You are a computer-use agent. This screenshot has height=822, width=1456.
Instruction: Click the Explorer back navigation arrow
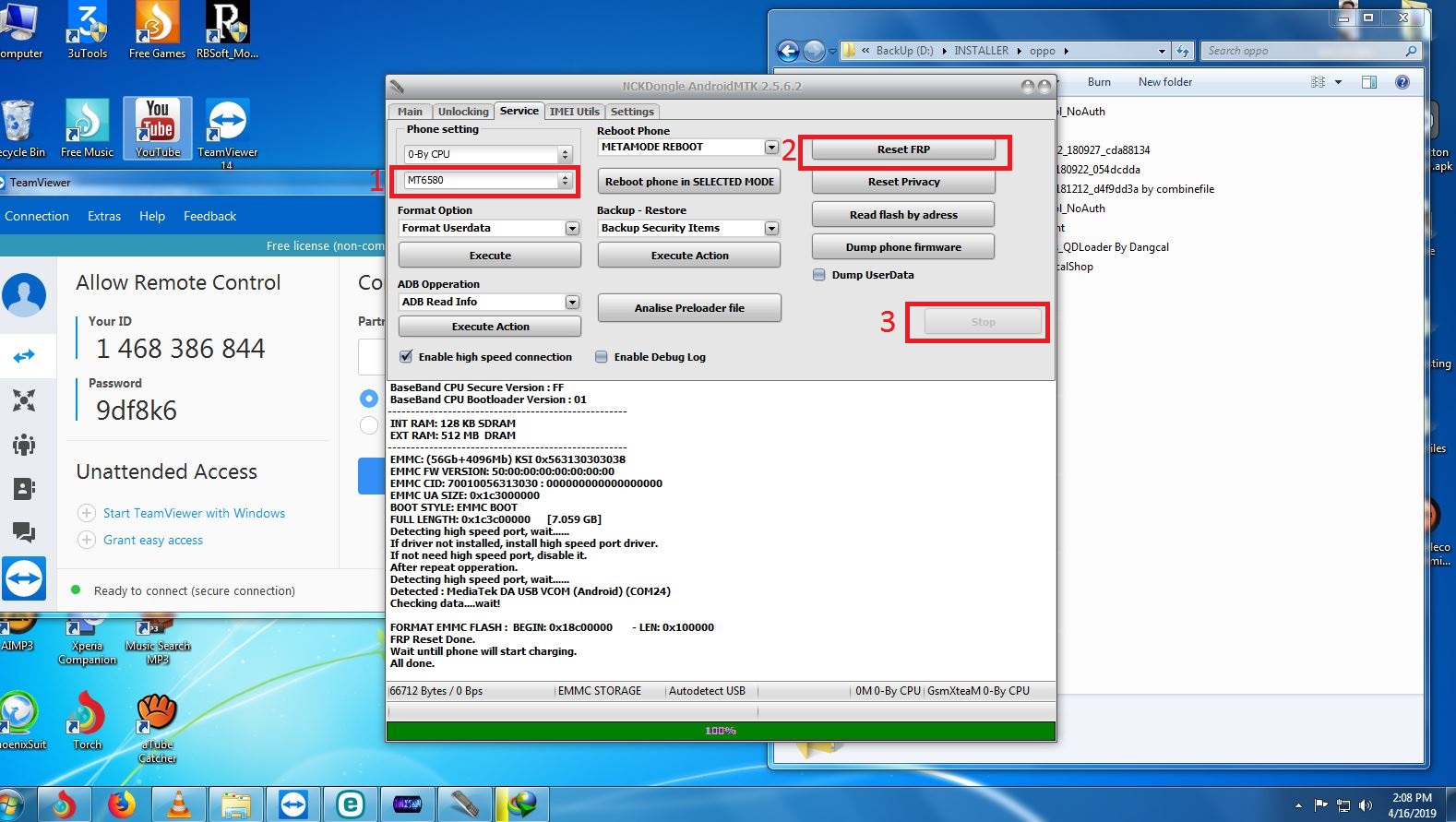pyautogui.click(x=788, y=51)
